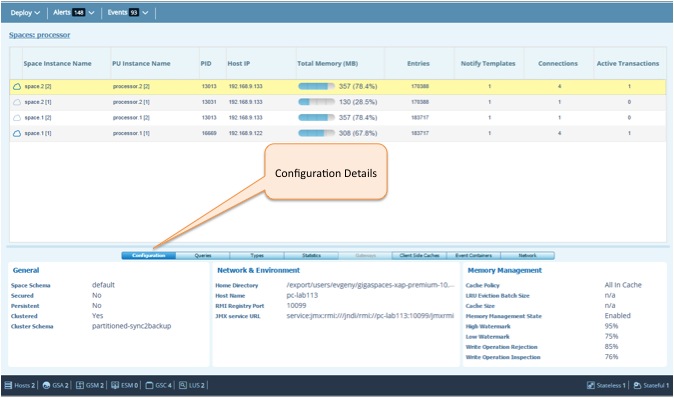Click the Events count badge 93
The image size is (674, 398).
tap(134, 13)
